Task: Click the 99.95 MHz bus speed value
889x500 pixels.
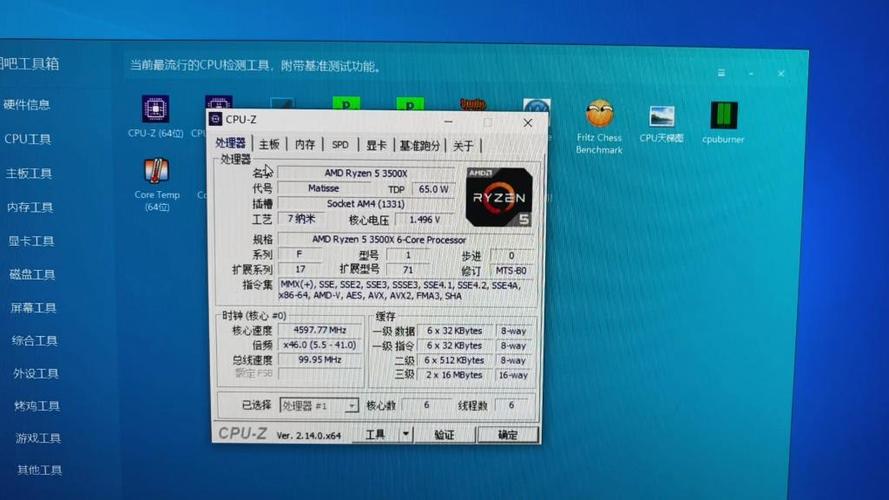Action: pyautogui.click(x=320, y=359)
